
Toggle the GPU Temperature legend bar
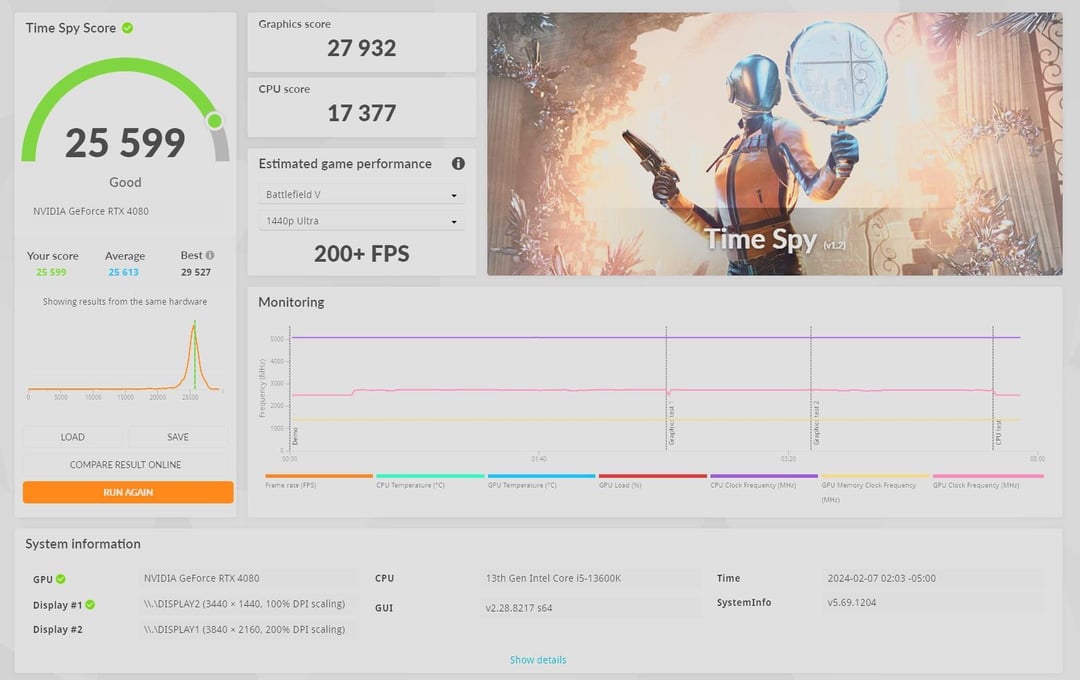pyautogui.click(x=541, y=475)
